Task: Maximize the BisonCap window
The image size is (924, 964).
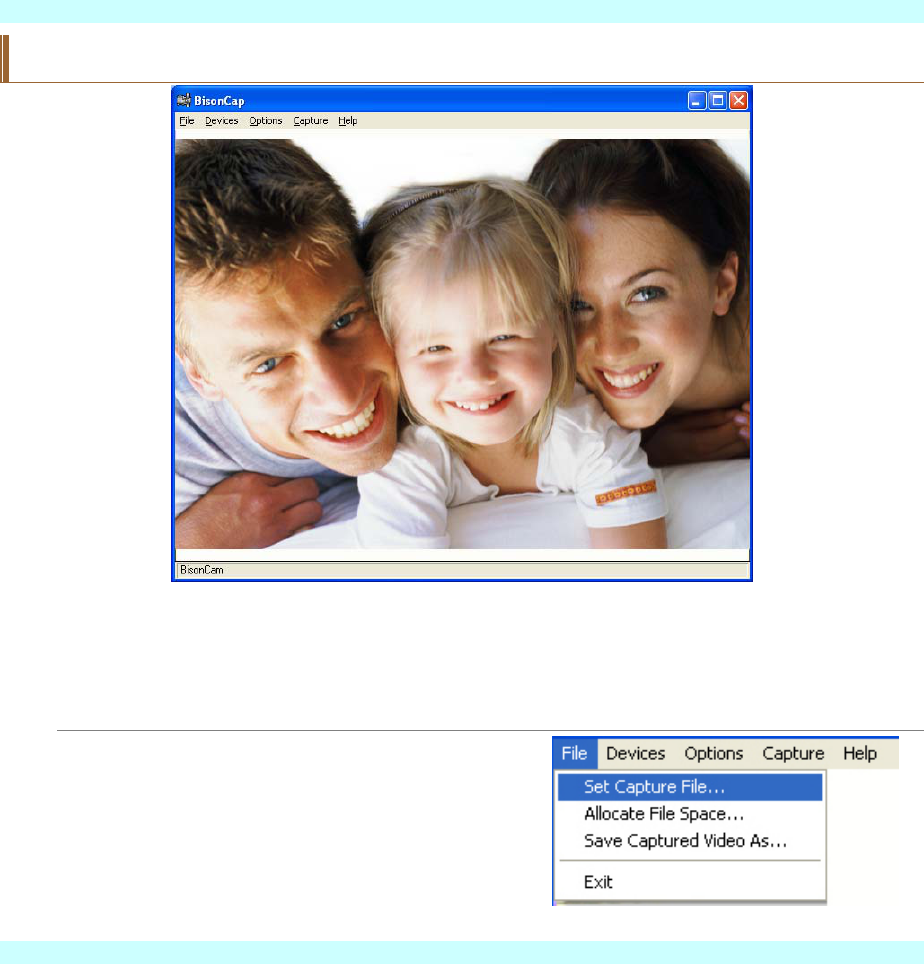Action: (x=717, y=100)
